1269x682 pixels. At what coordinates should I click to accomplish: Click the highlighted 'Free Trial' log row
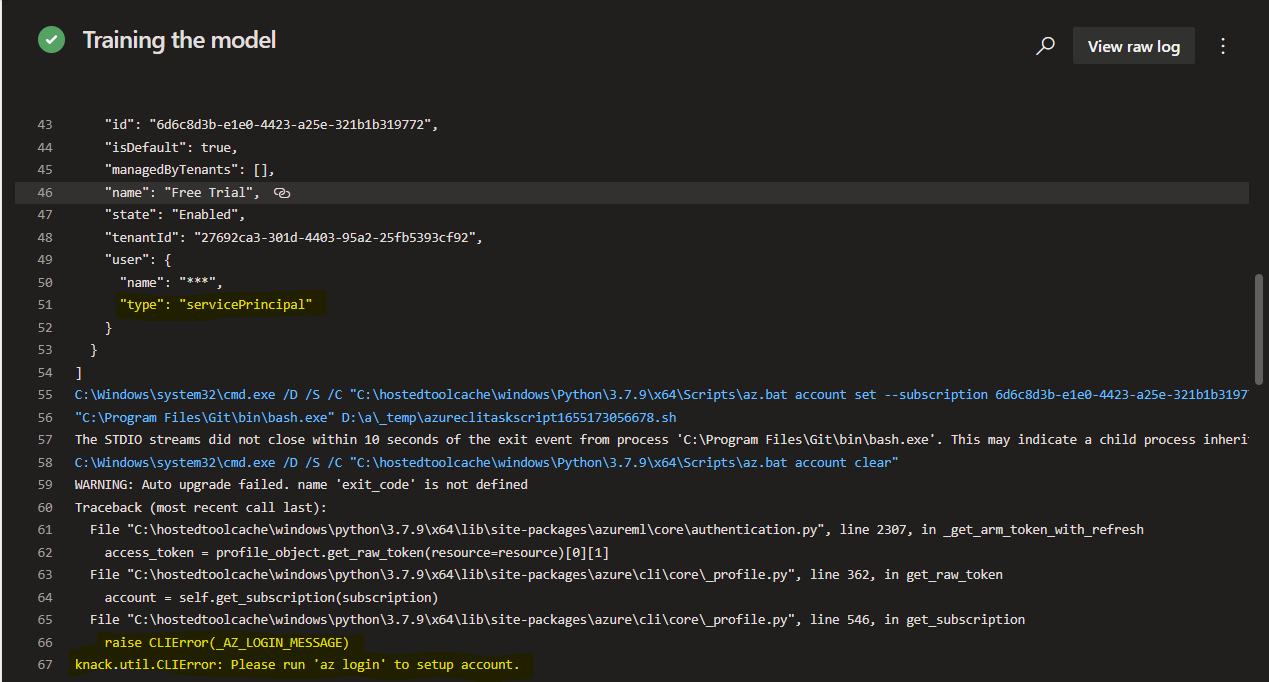185,192
